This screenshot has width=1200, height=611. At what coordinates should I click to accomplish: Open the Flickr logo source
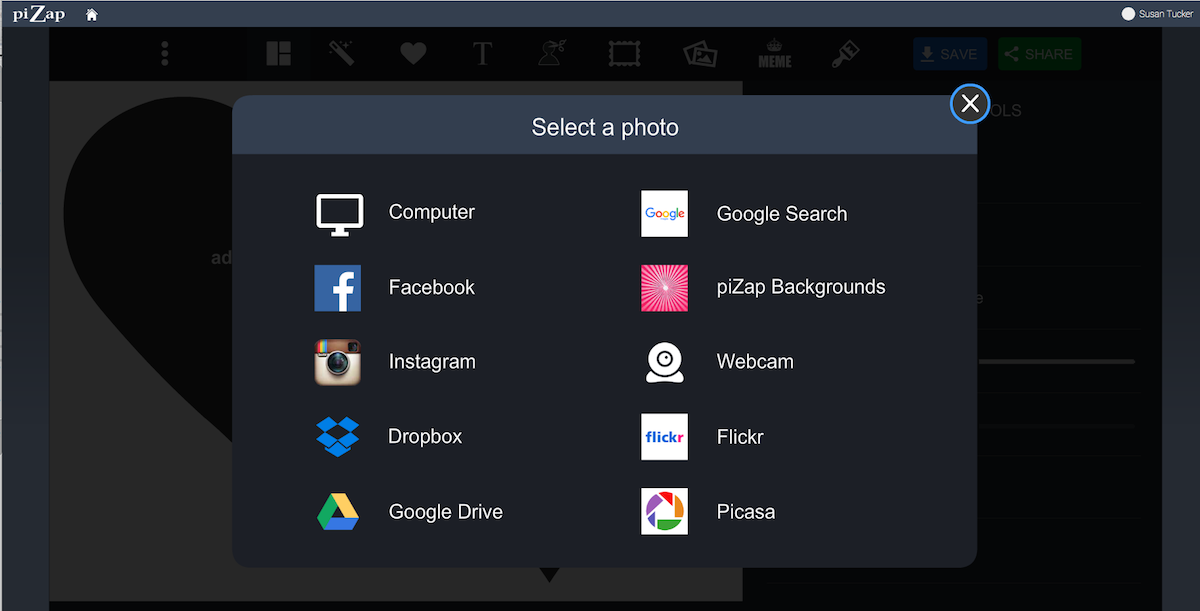point(664,437)
